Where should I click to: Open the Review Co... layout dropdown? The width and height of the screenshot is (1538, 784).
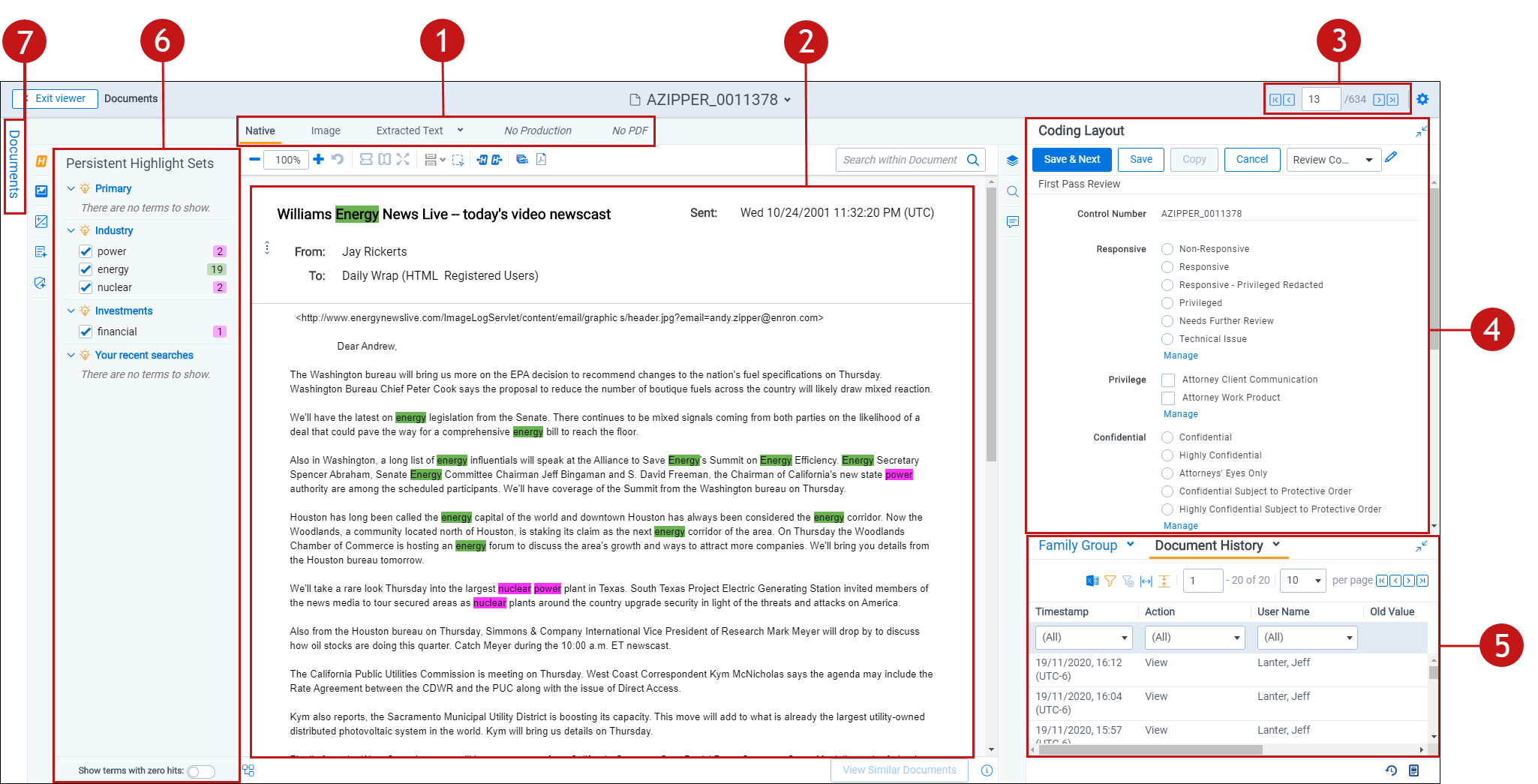pyautogui.click(x=1333, y=160)
